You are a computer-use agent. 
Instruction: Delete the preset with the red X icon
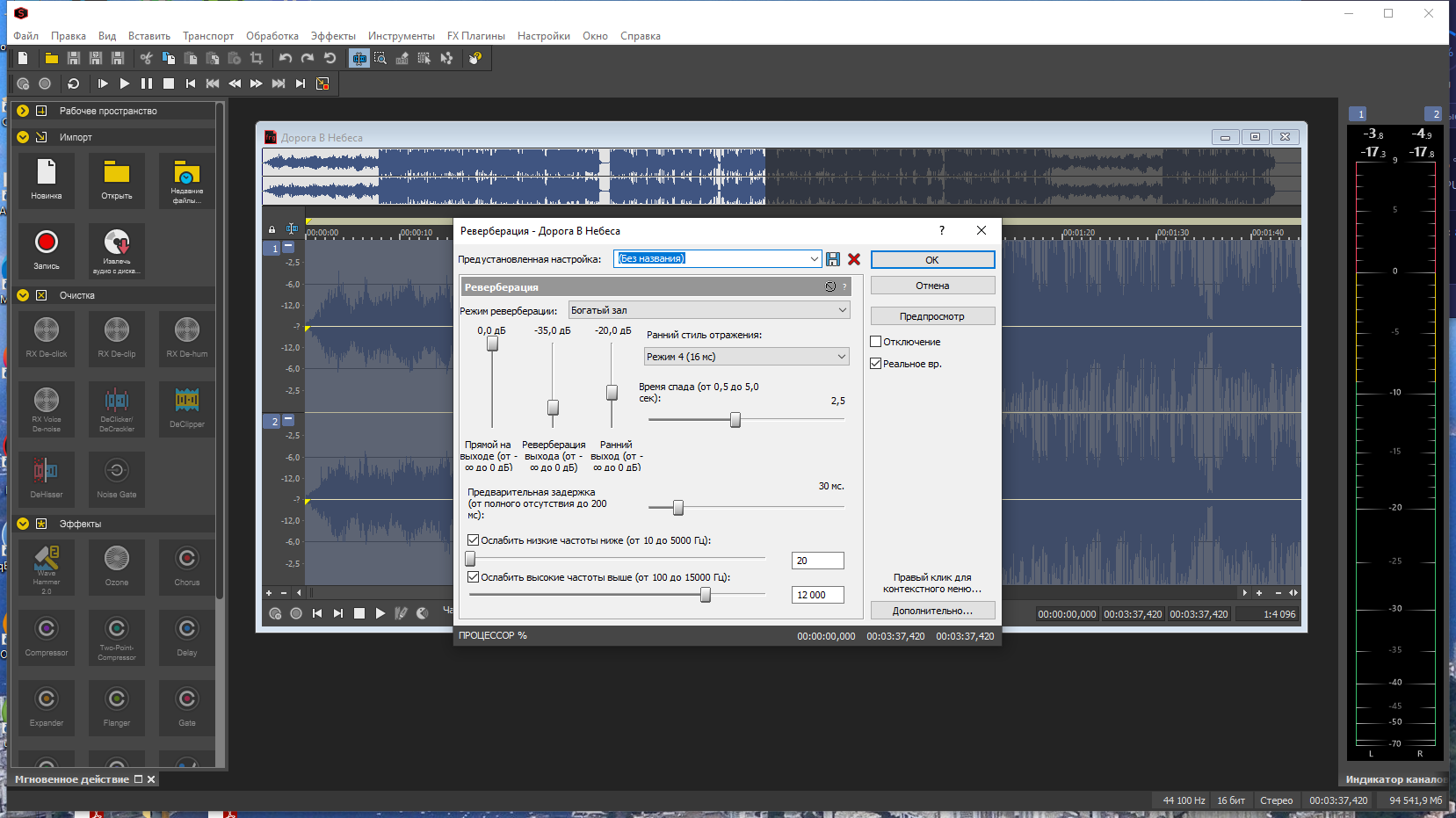[854, 259]
